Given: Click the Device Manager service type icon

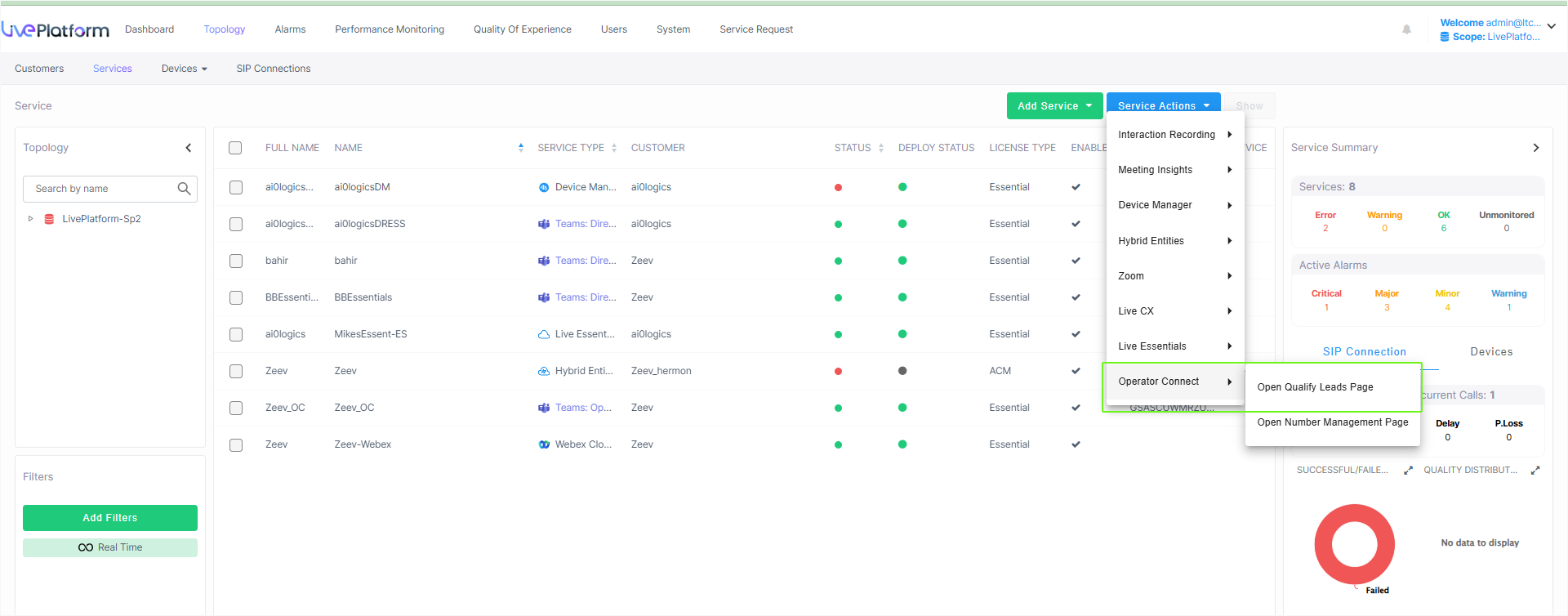Looking at the screenshot, I should (544, 187).
